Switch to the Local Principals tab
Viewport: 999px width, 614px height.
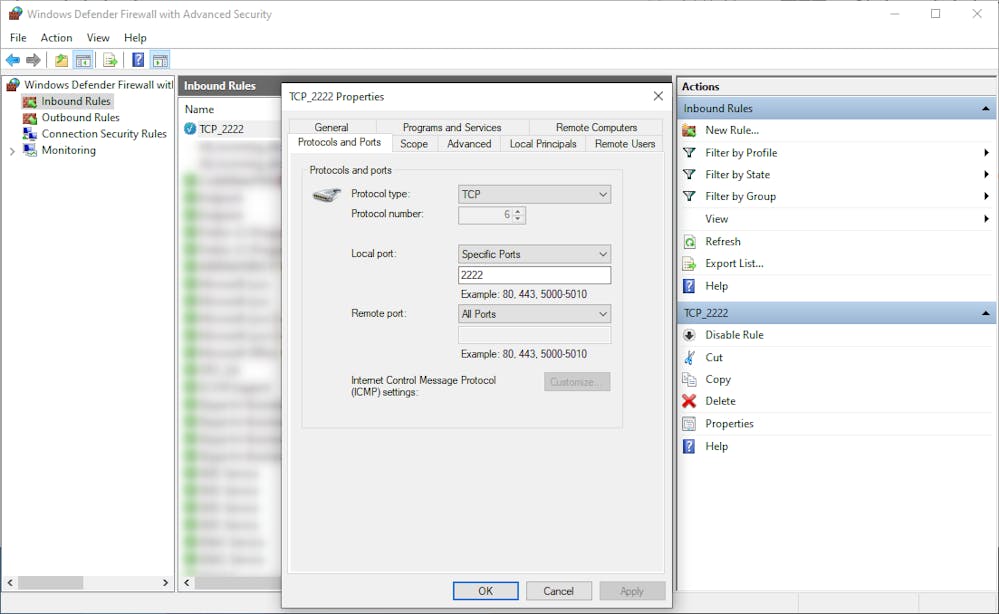pyautogui.click(x=543, y=144)
